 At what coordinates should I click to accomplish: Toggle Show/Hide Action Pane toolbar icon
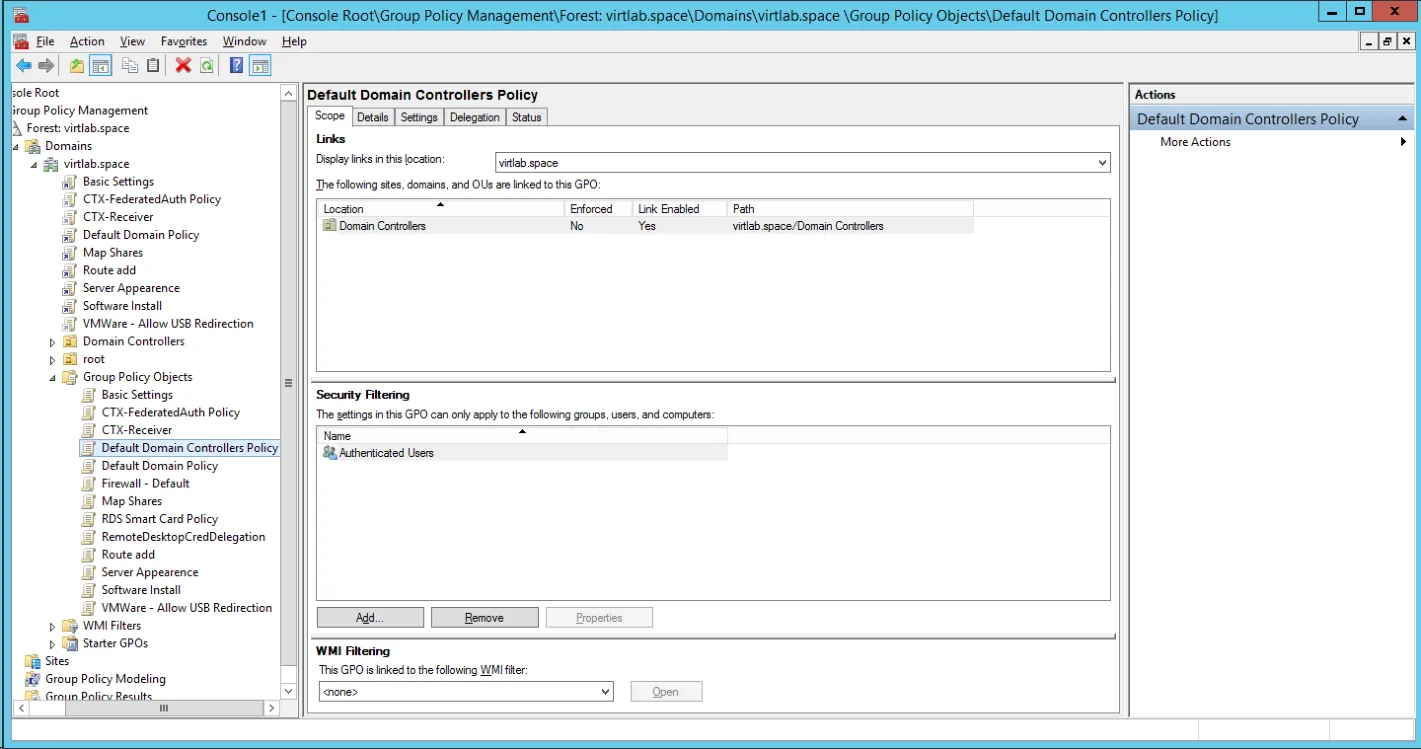click(260, 66)
